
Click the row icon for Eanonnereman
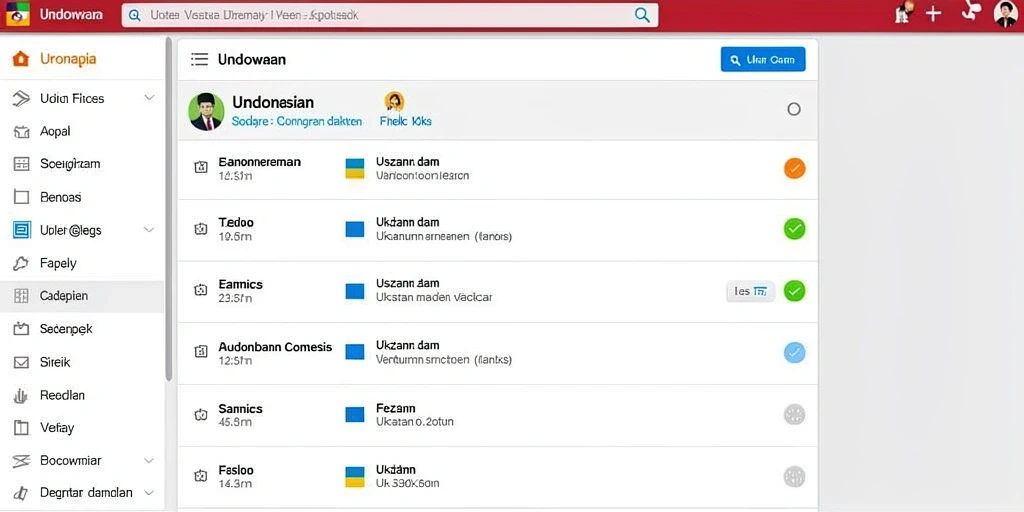201,168
